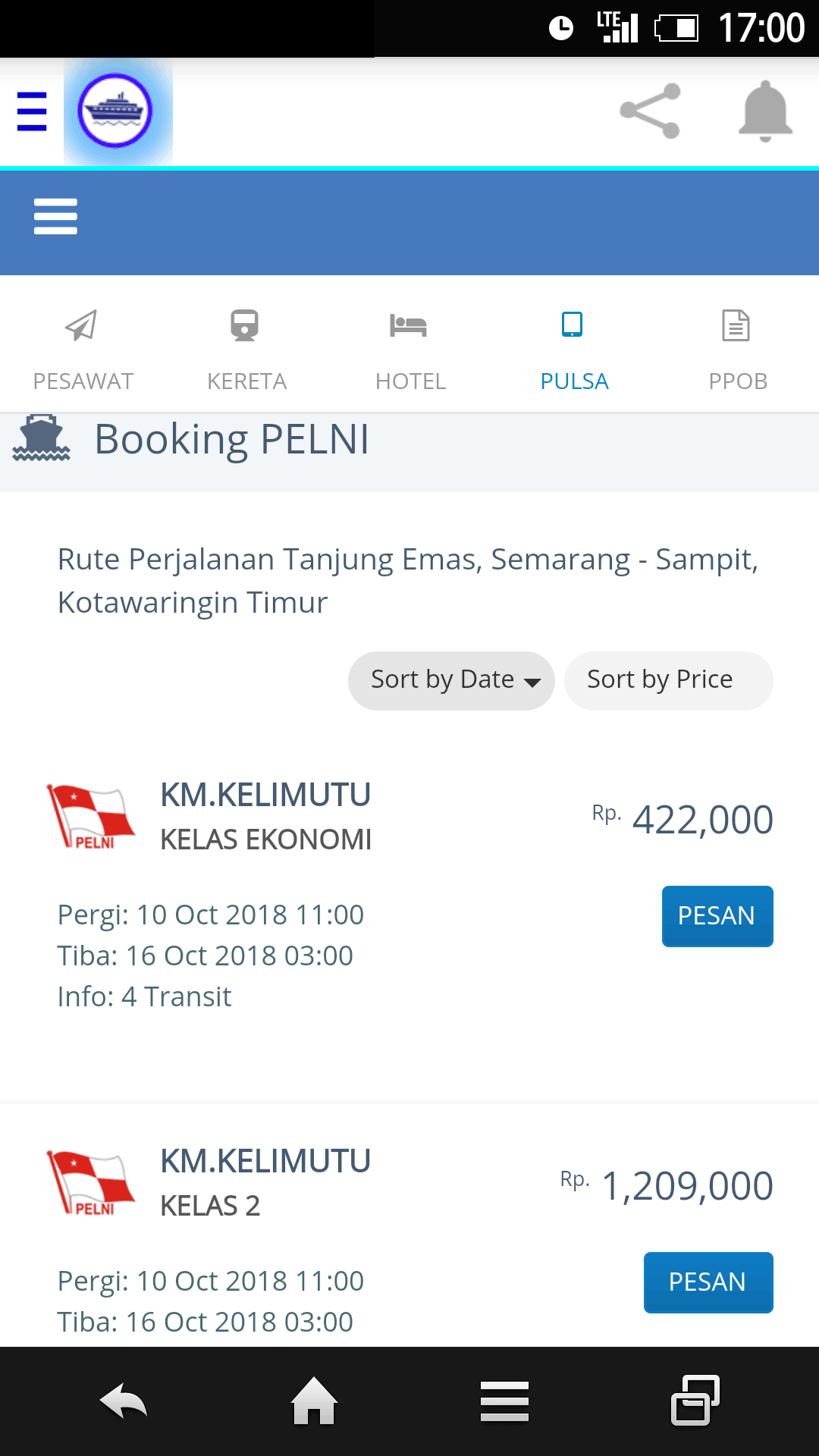Tap the PELNI flag logo for Kelas Ekonomi

[90, 817]
